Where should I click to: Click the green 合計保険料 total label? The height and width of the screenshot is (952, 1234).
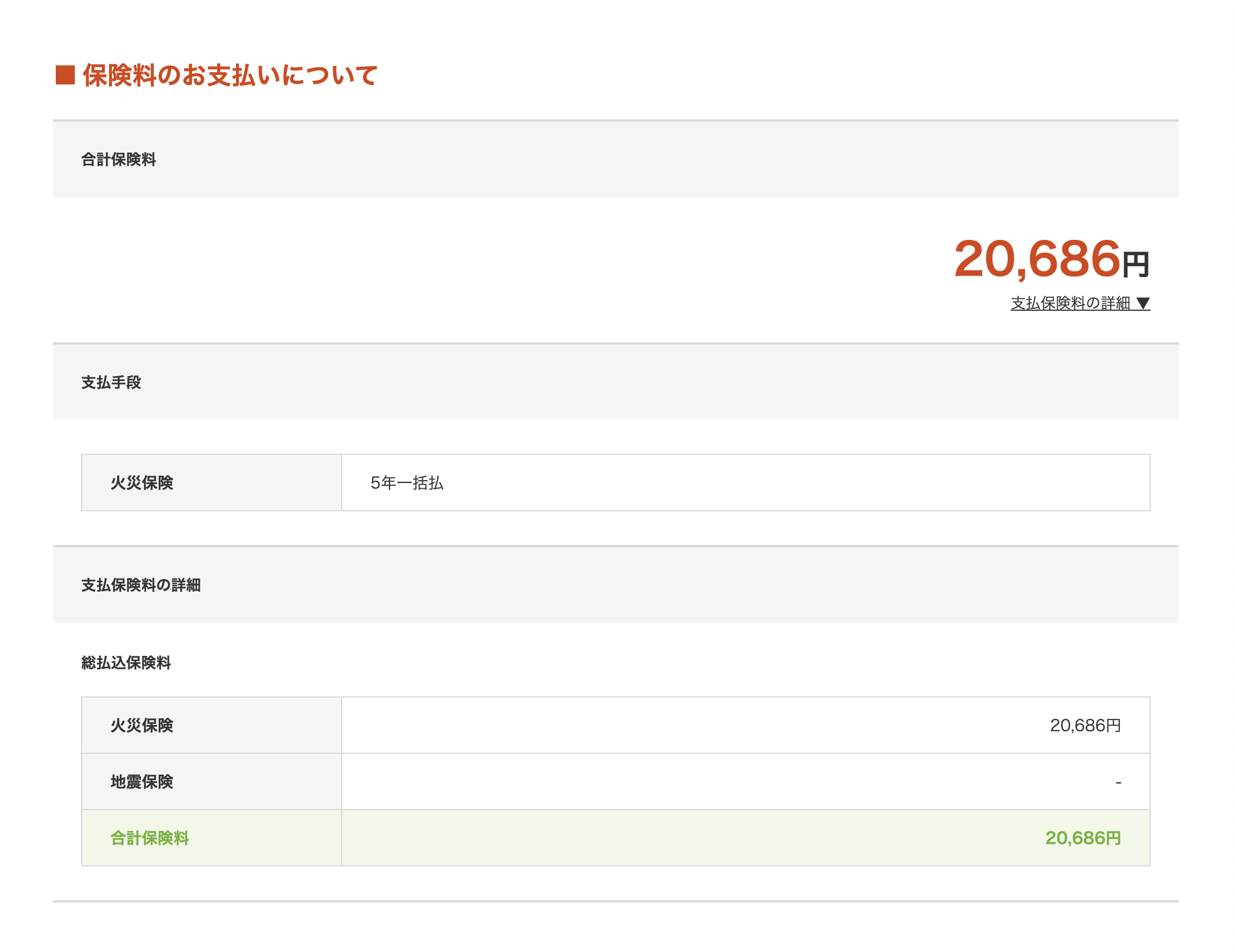150,838
